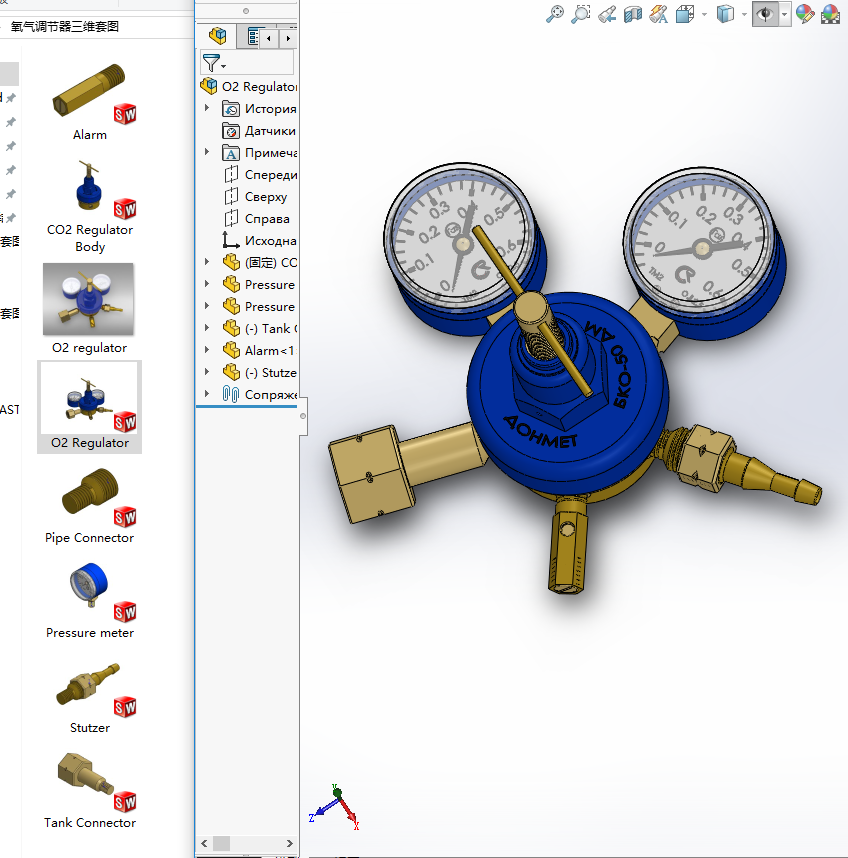
Task: Open the Hide/Show Items dropdown arrow
Action: [x=785, y=14]
